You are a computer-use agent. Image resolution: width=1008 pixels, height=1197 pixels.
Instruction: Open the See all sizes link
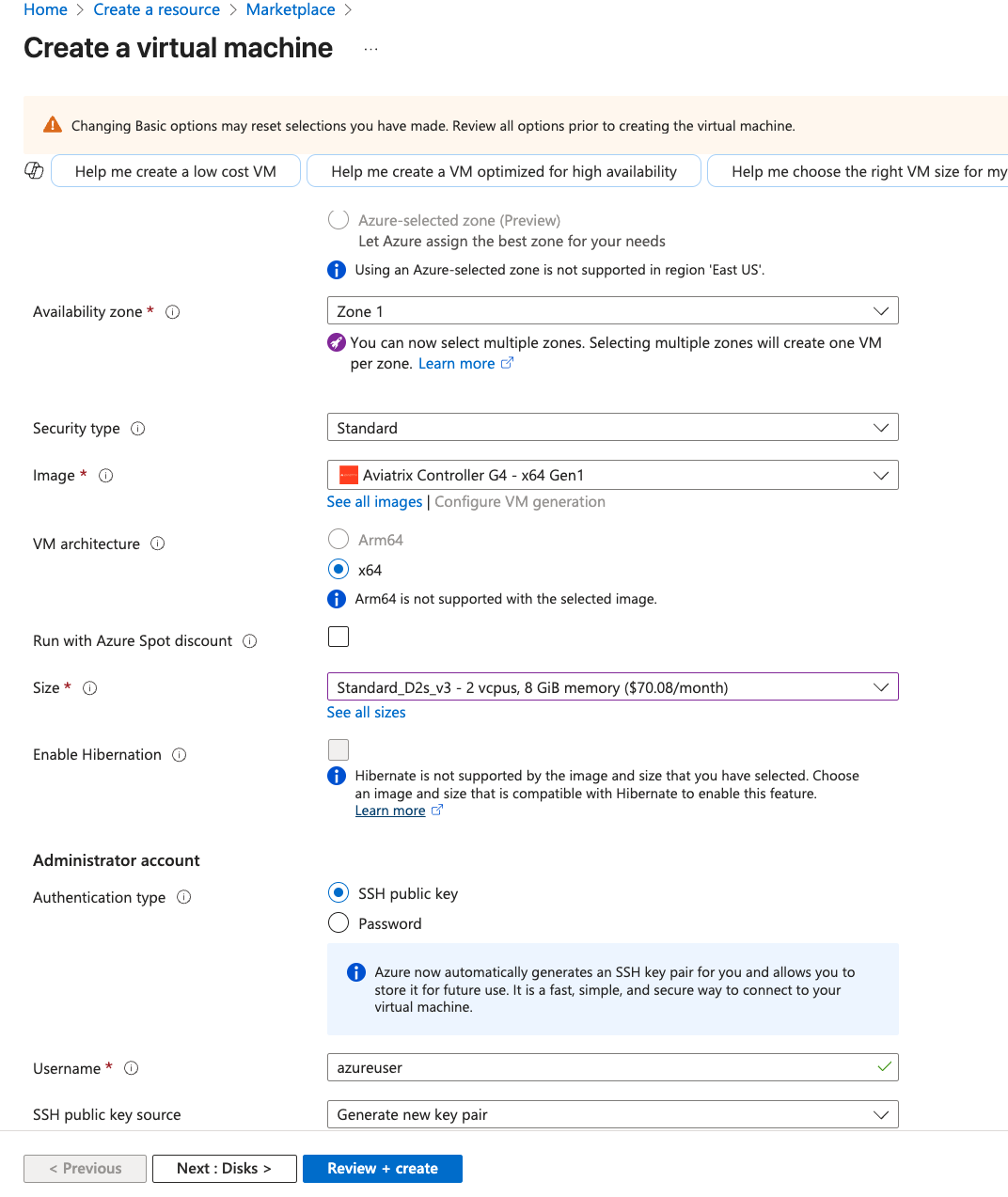coord(366,712)
